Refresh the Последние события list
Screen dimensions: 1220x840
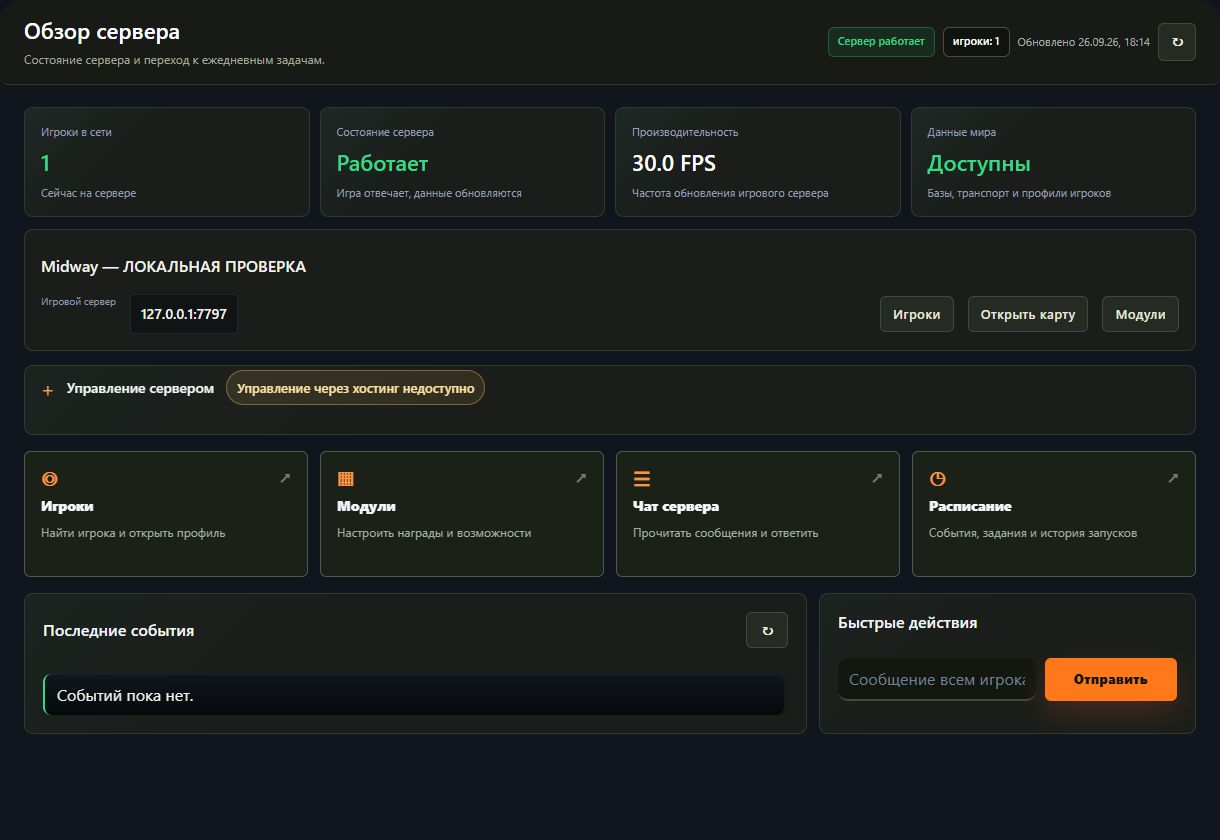coord(767,630)
